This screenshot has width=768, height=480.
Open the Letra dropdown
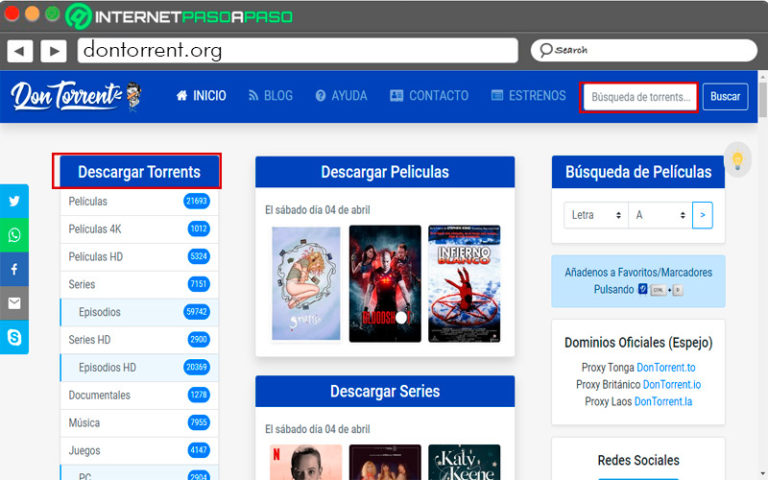[x=596, y=215]
